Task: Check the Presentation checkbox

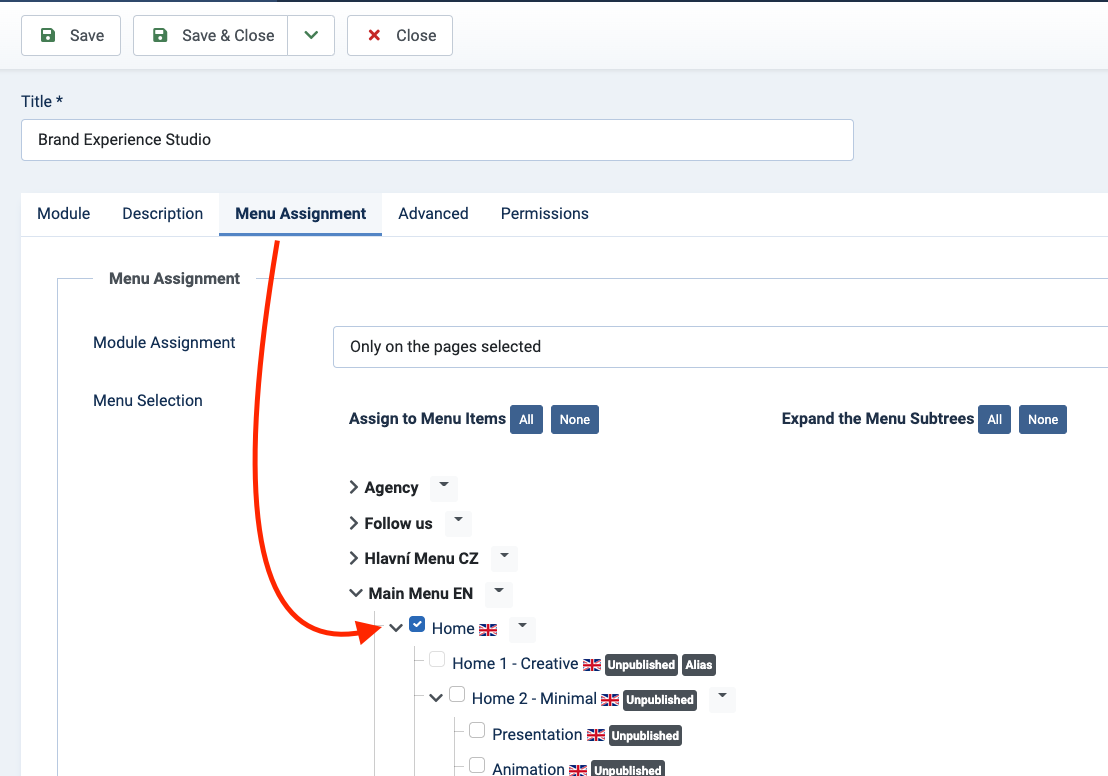Action: tap(477, 730)
